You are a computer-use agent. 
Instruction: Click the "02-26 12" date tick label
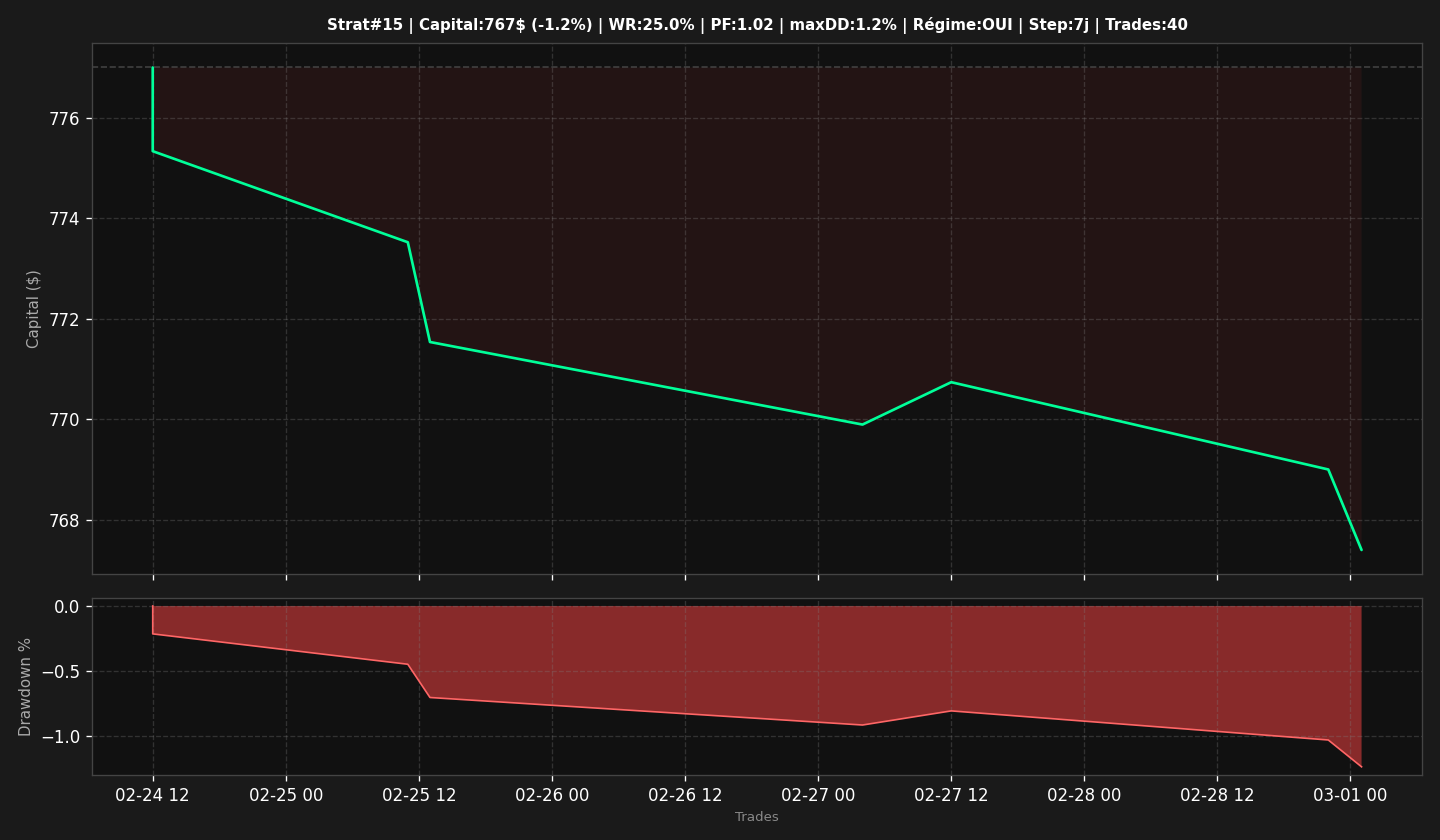685,795
